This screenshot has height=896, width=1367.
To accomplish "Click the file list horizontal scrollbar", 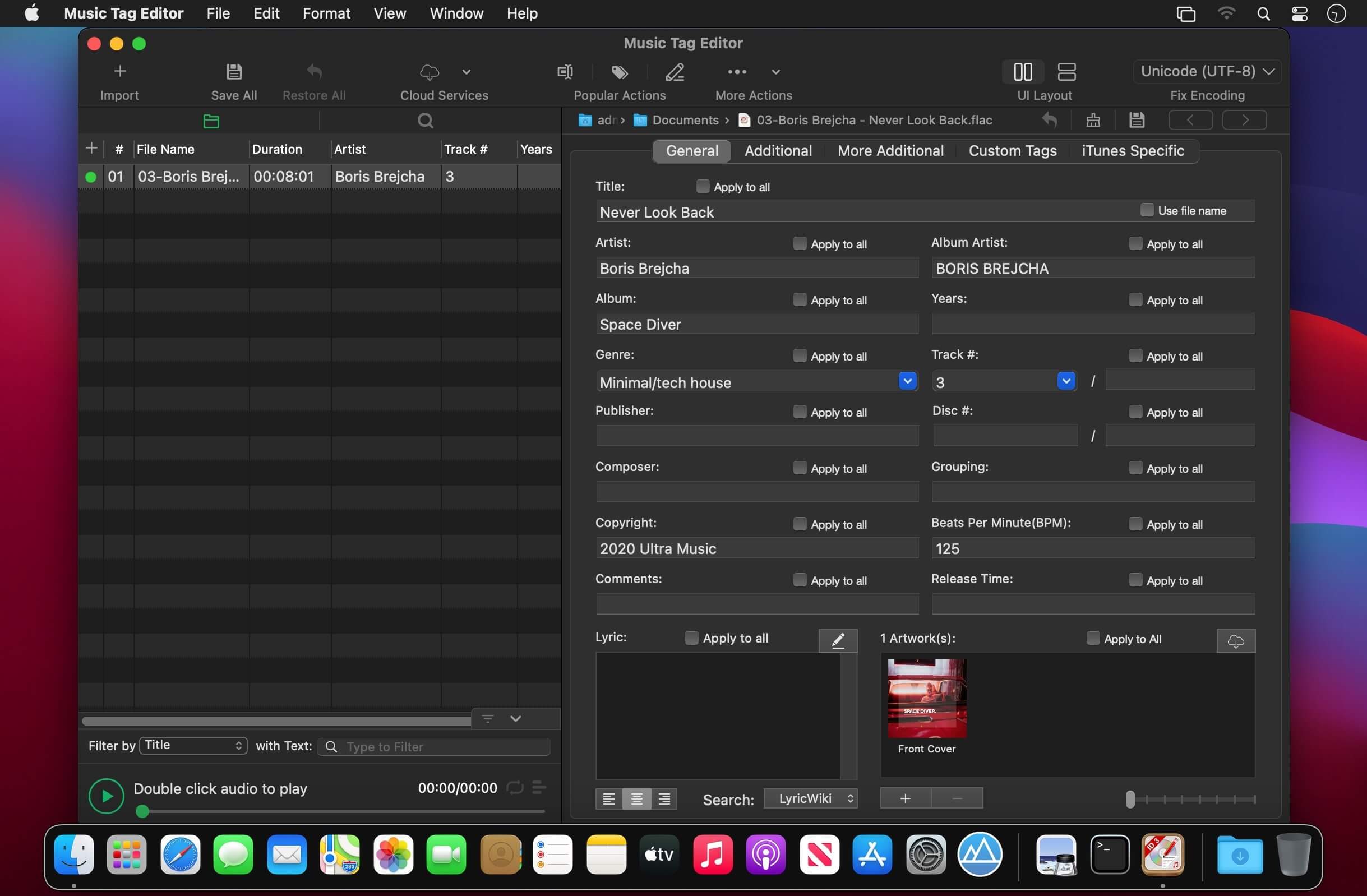I will 276,721.
